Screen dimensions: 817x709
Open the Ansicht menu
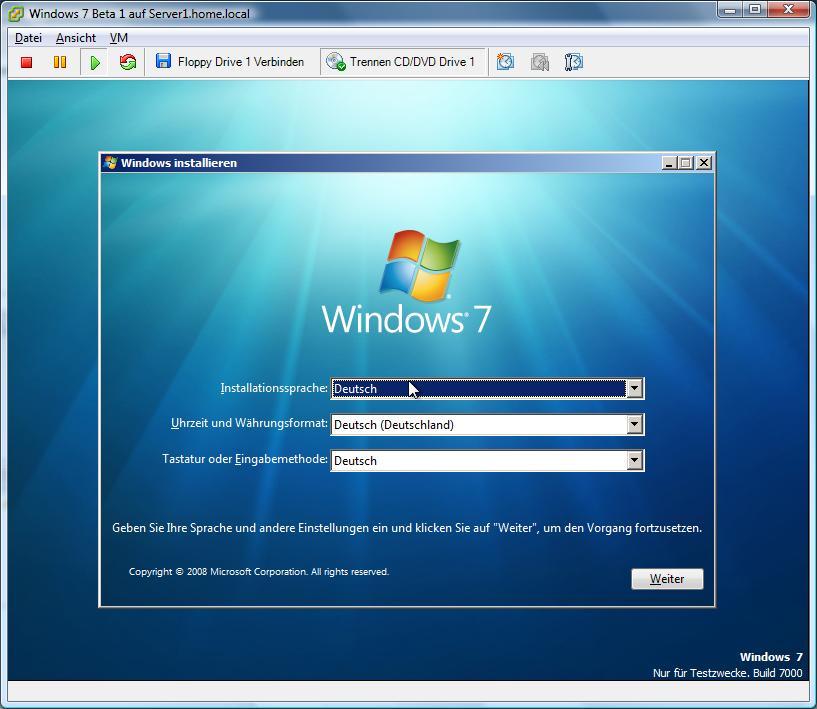click(x=76, y=38)
